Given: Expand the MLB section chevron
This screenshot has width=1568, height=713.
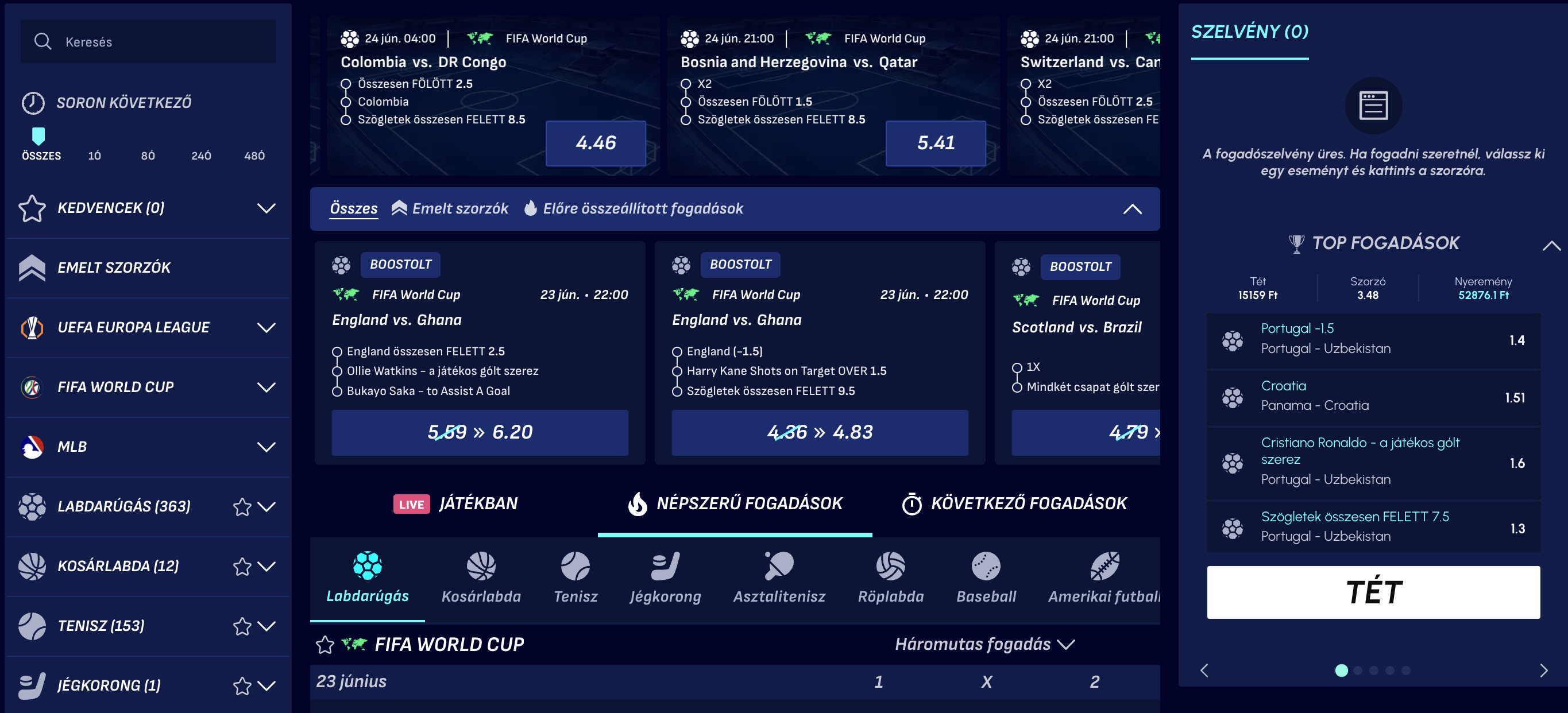Looking at the screenshot, I should click(266, 447).
